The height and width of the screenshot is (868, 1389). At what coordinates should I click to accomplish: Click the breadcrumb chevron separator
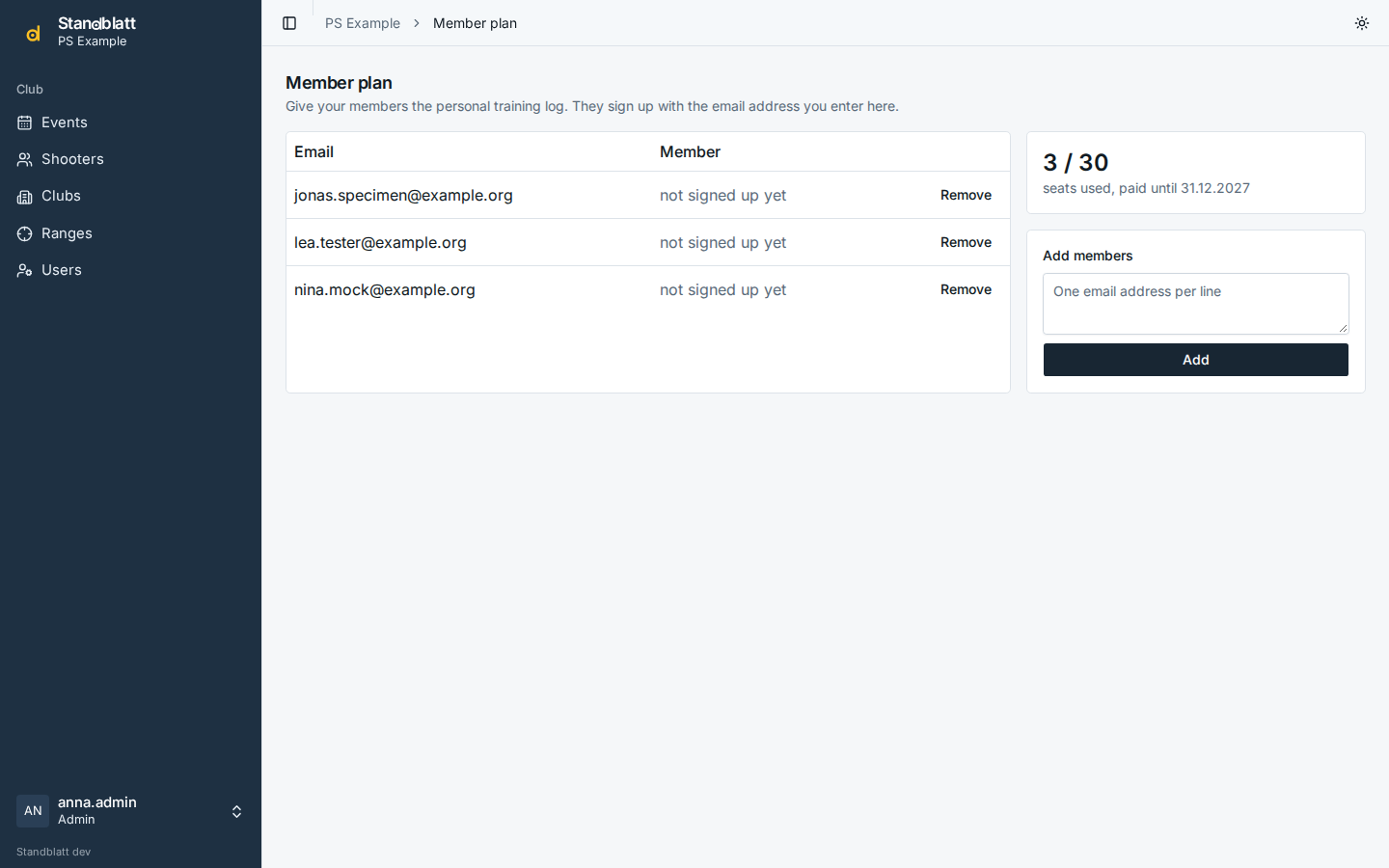[417, 23]
